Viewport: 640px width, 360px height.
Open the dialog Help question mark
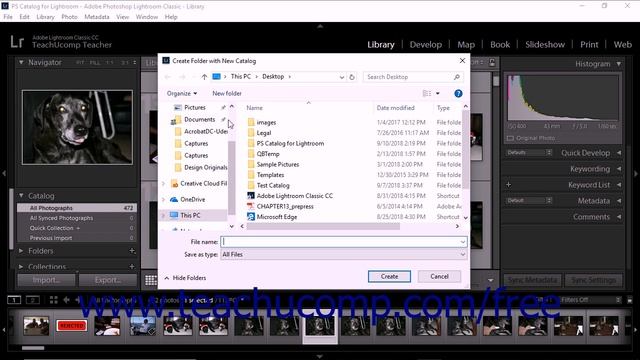click(x=458, y=93)
